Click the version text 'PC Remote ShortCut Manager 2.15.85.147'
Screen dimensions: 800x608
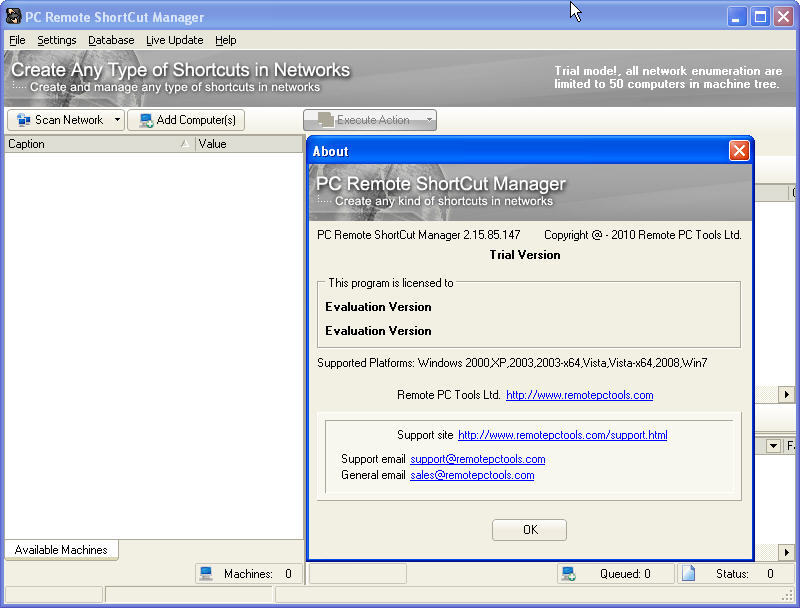tap(418, 235)
